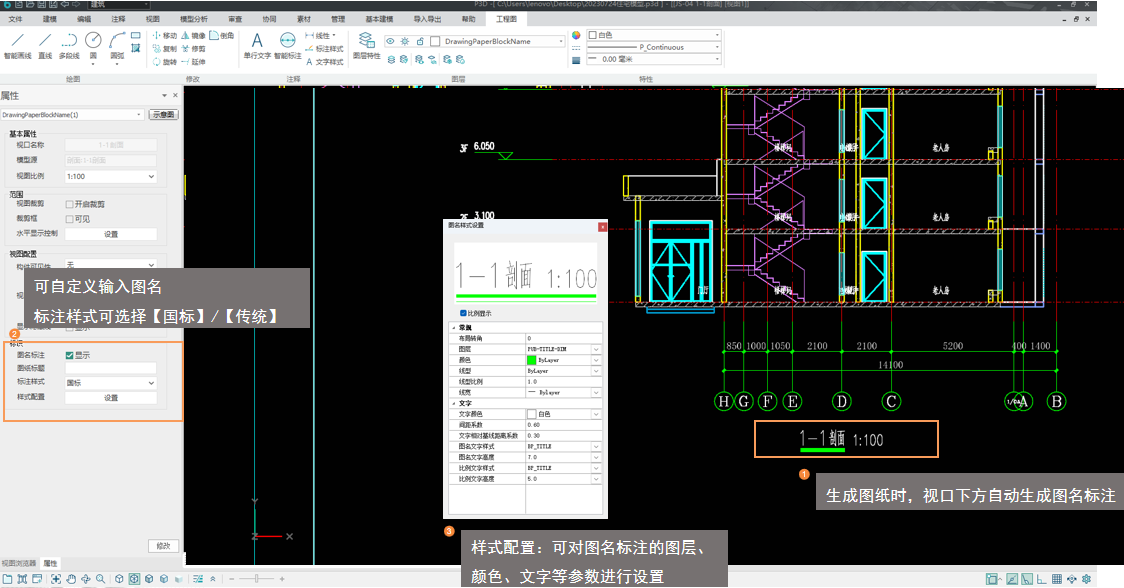The image size is (1124, 588).
Task: Open the 模型分析 ribbon tab
Action: (x=194, y=19)
